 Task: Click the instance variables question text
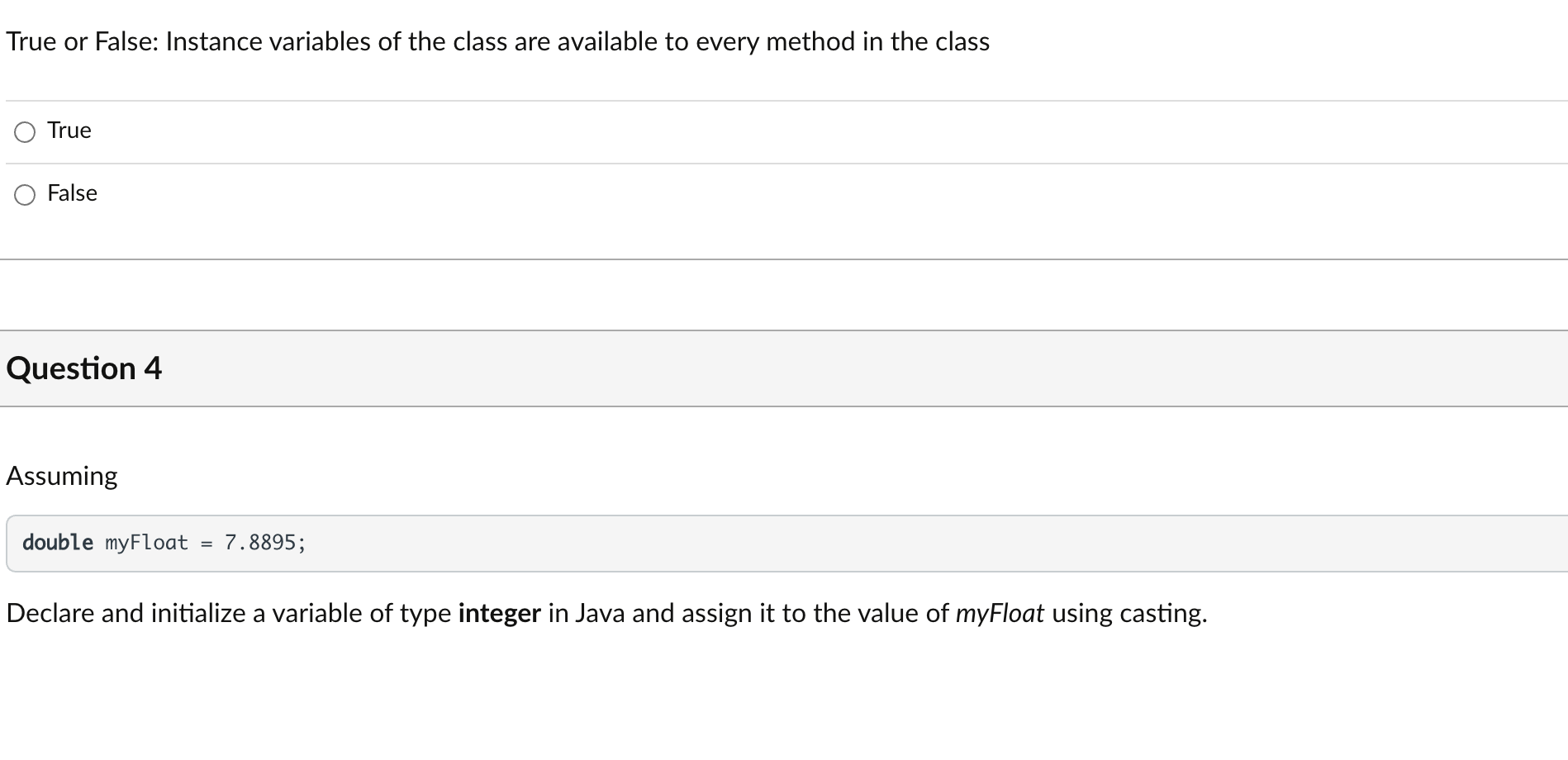pyautogui.click(x=497, y=41)
